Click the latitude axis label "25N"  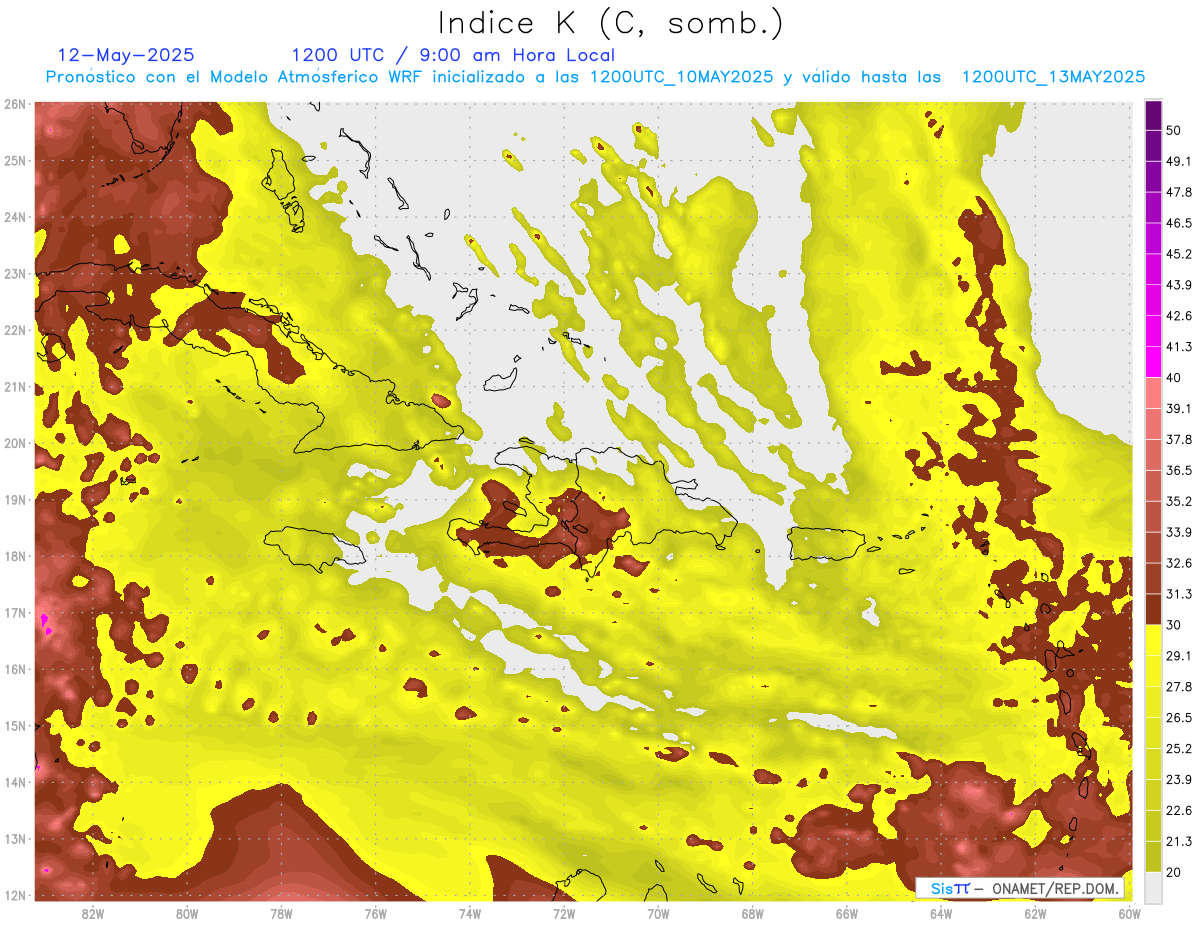click(15, 160)
